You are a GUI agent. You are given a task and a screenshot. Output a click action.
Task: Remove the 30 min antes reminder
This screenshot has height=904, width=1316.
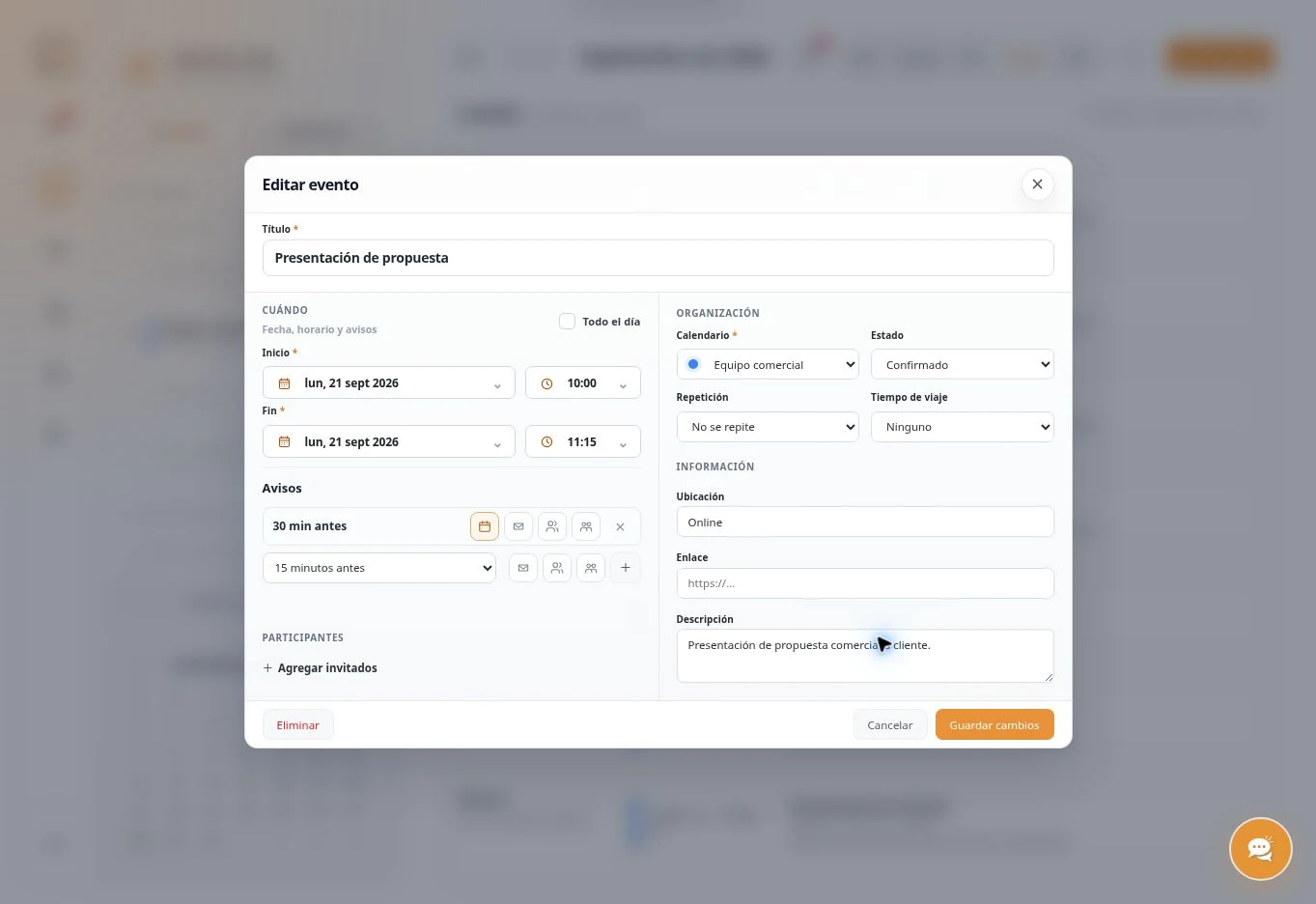620,526
